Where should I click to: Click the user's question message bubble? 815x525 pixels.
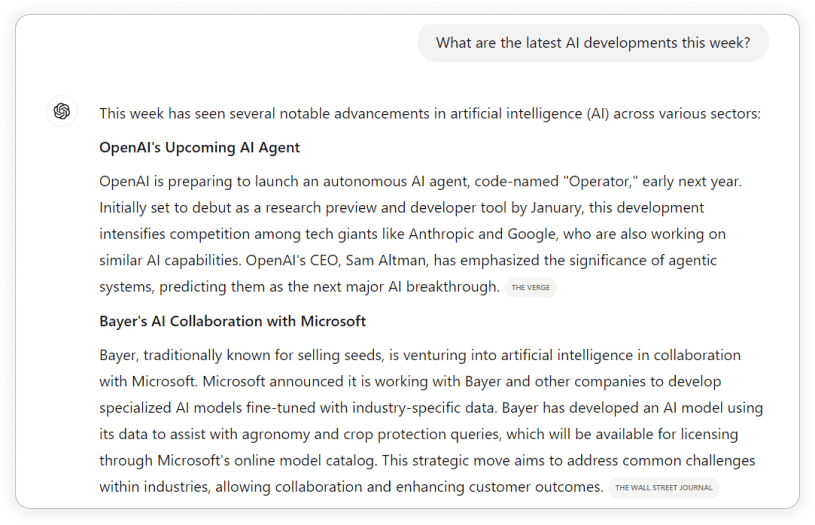(x=593, y=43)
